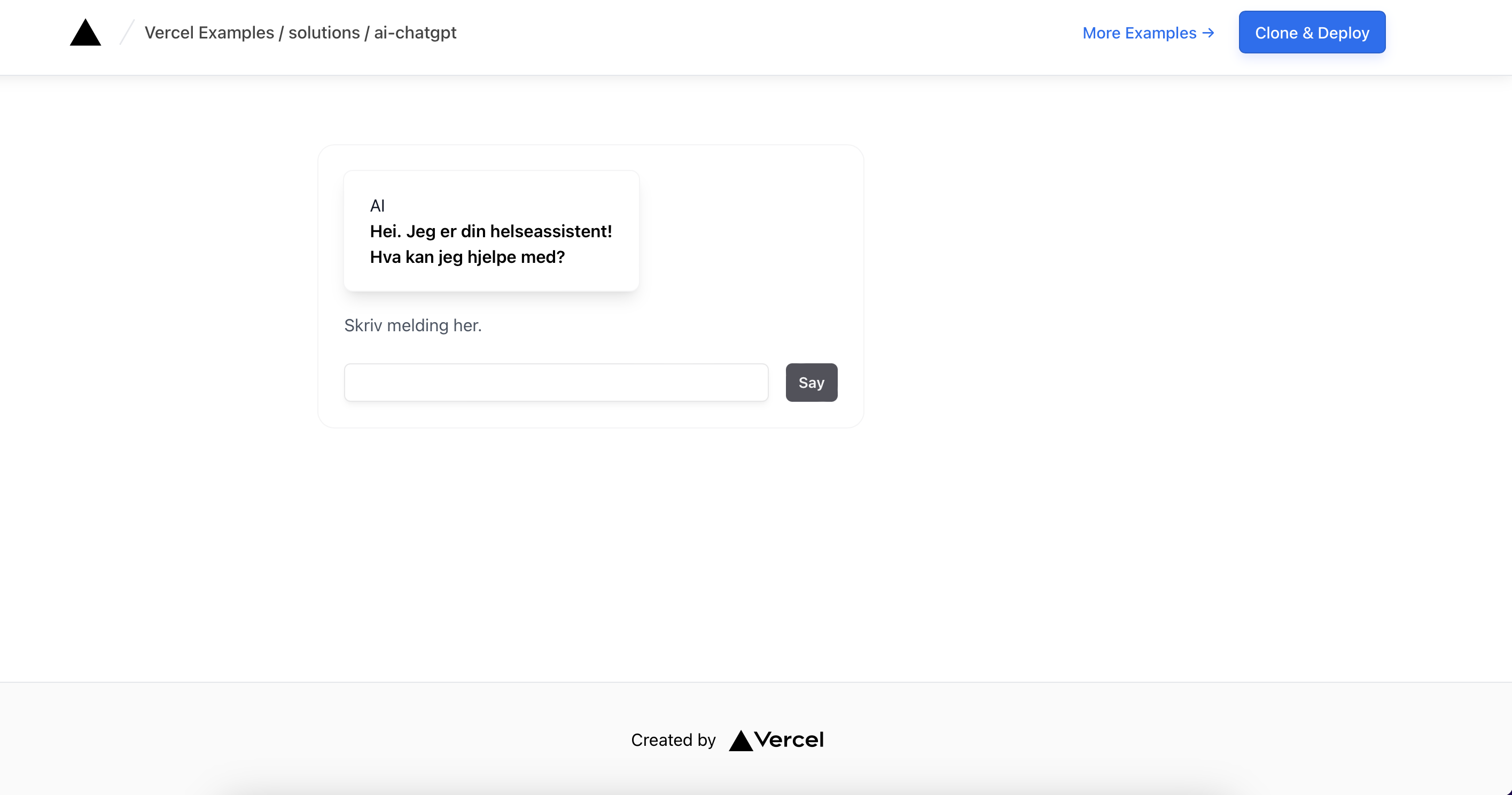
Task: Click the Clone & Deploy button
Action: (1312, 32)
